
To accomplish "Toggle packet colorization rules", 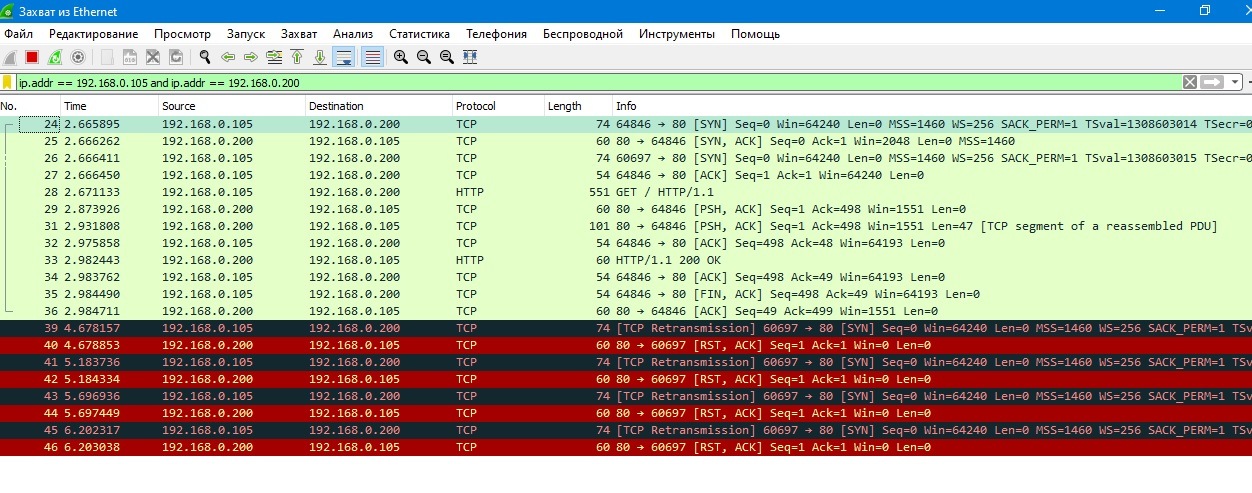I will pyautogui.click(x=372, y=57).
